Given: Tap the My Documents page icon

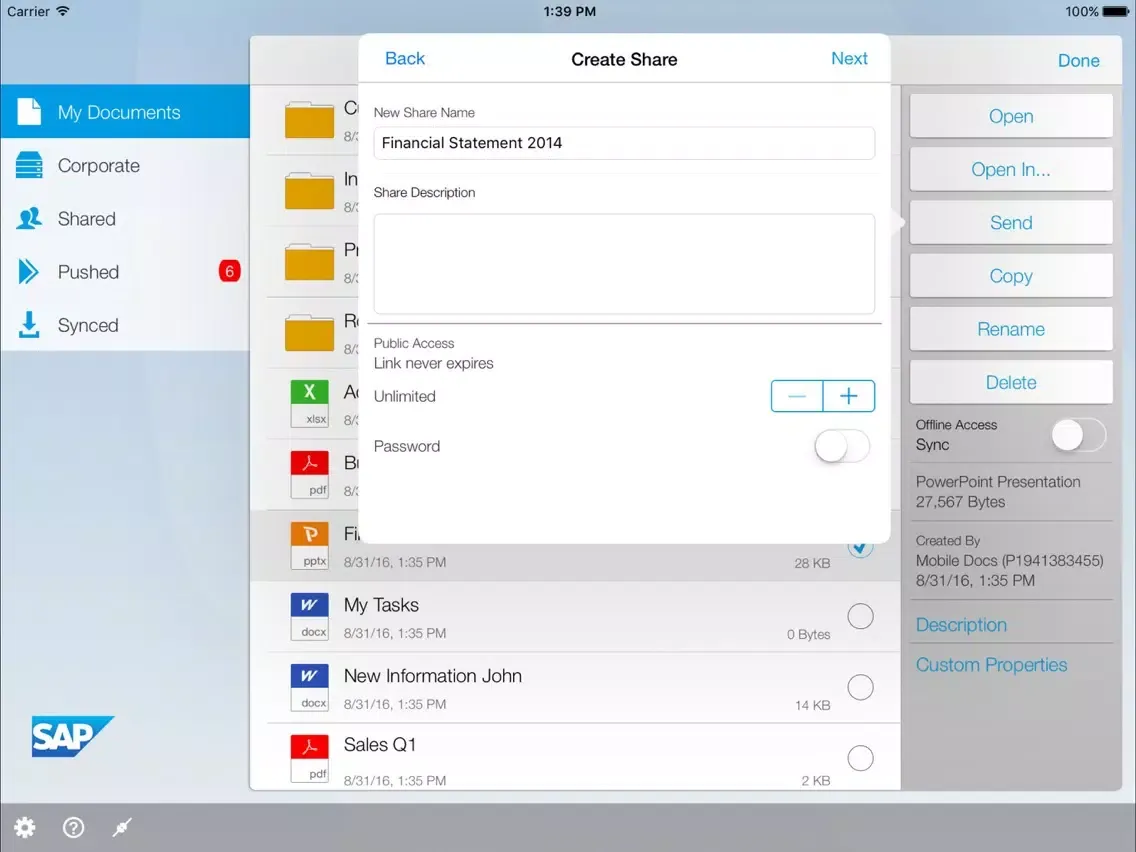Looking at the screenshot, I should (x=29, y=112).
